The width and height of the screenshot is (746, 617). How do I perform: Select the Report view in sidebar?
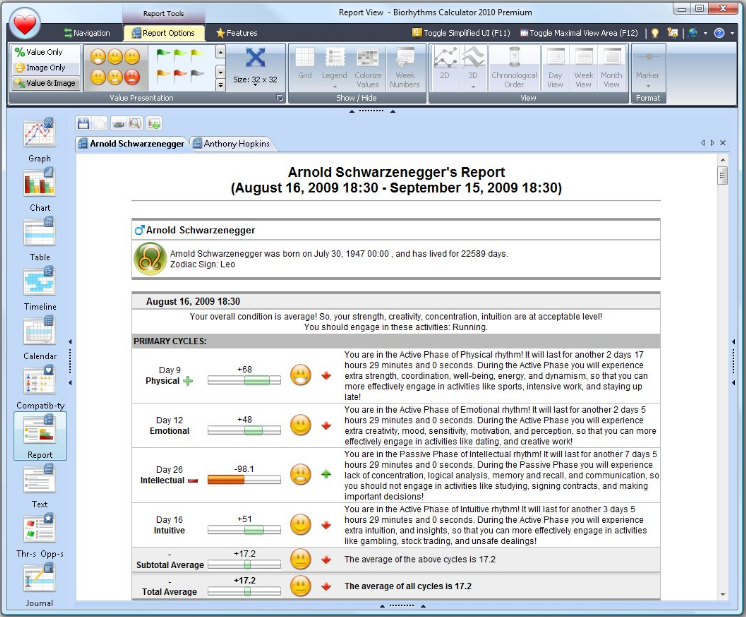pos(39,436)
